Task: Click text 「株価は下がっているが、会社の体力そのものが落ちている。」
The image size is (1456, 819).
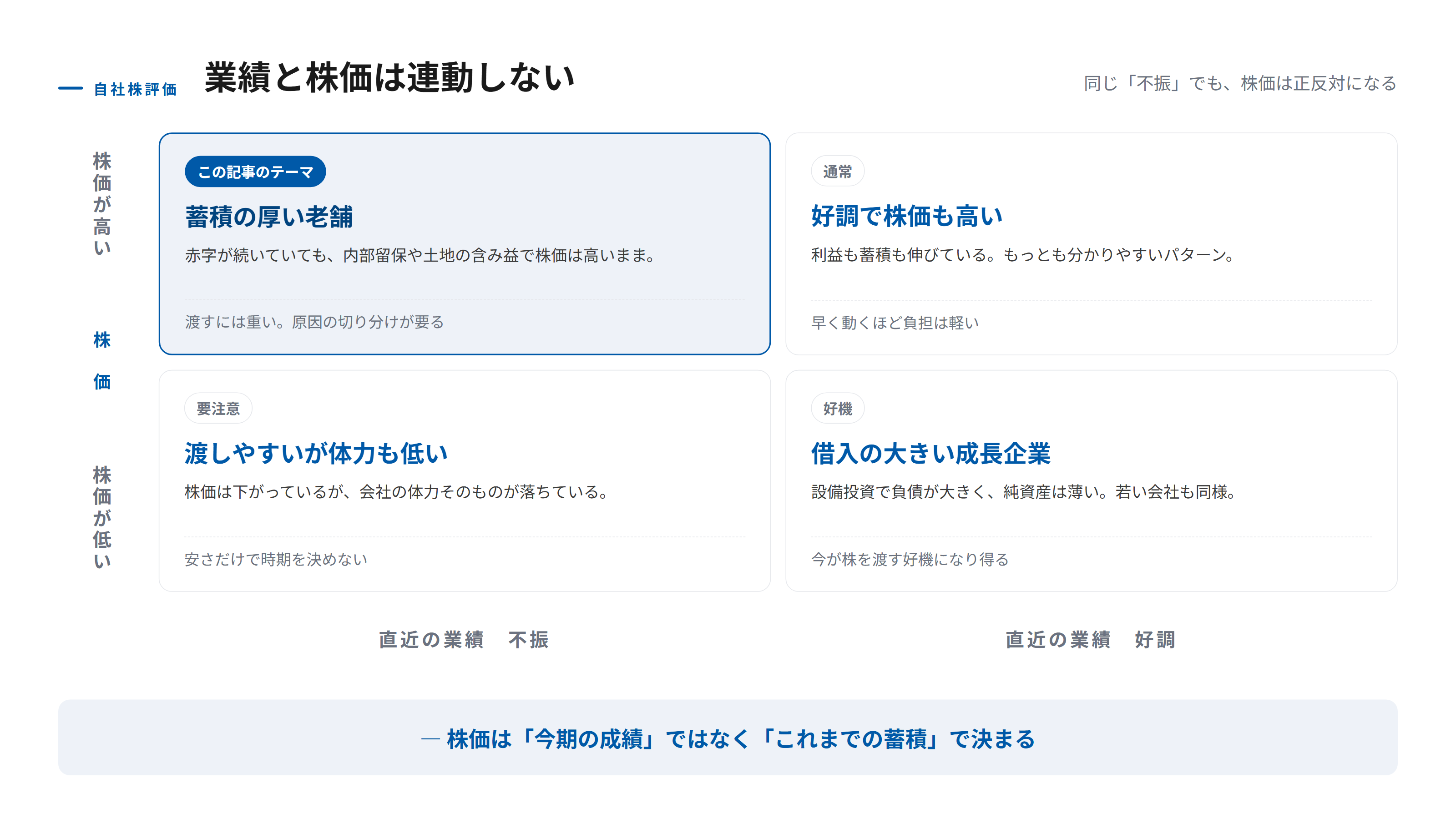Action: [x=396, y=492]
